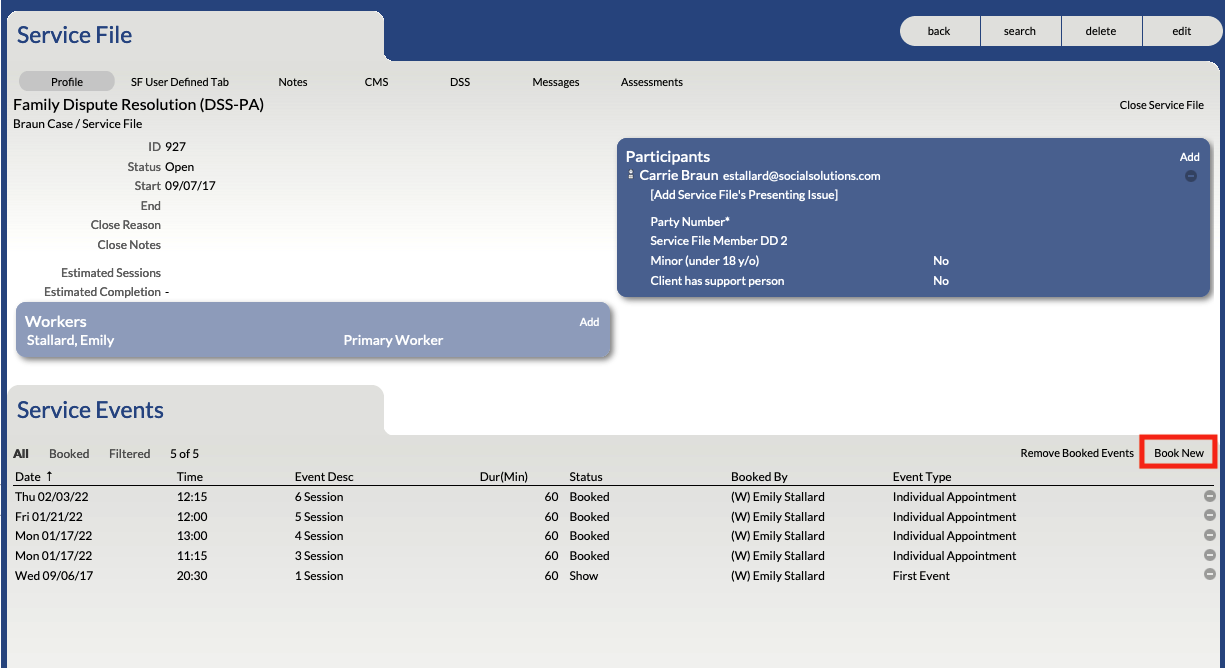The image size is (1225, 668).
Task: Select the 4 Session event description
Action: pos(319,536)
